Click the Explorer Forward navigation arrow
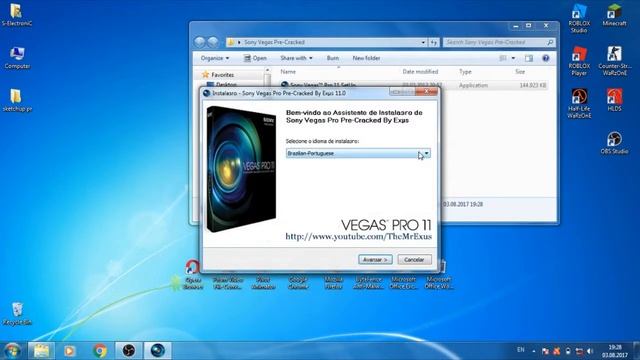This screenshot has height=360, width=640. pyautogui.click(x=213, y=42)
